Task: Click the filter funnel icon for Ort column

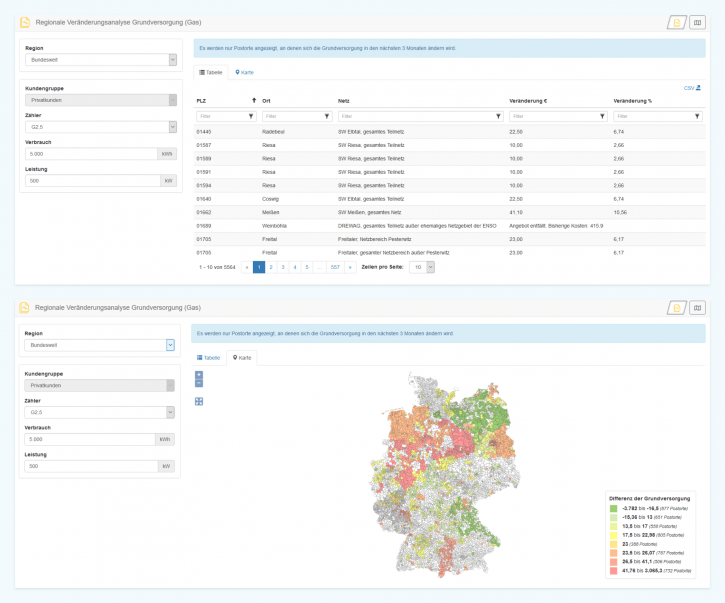Action: pos(326,116)
